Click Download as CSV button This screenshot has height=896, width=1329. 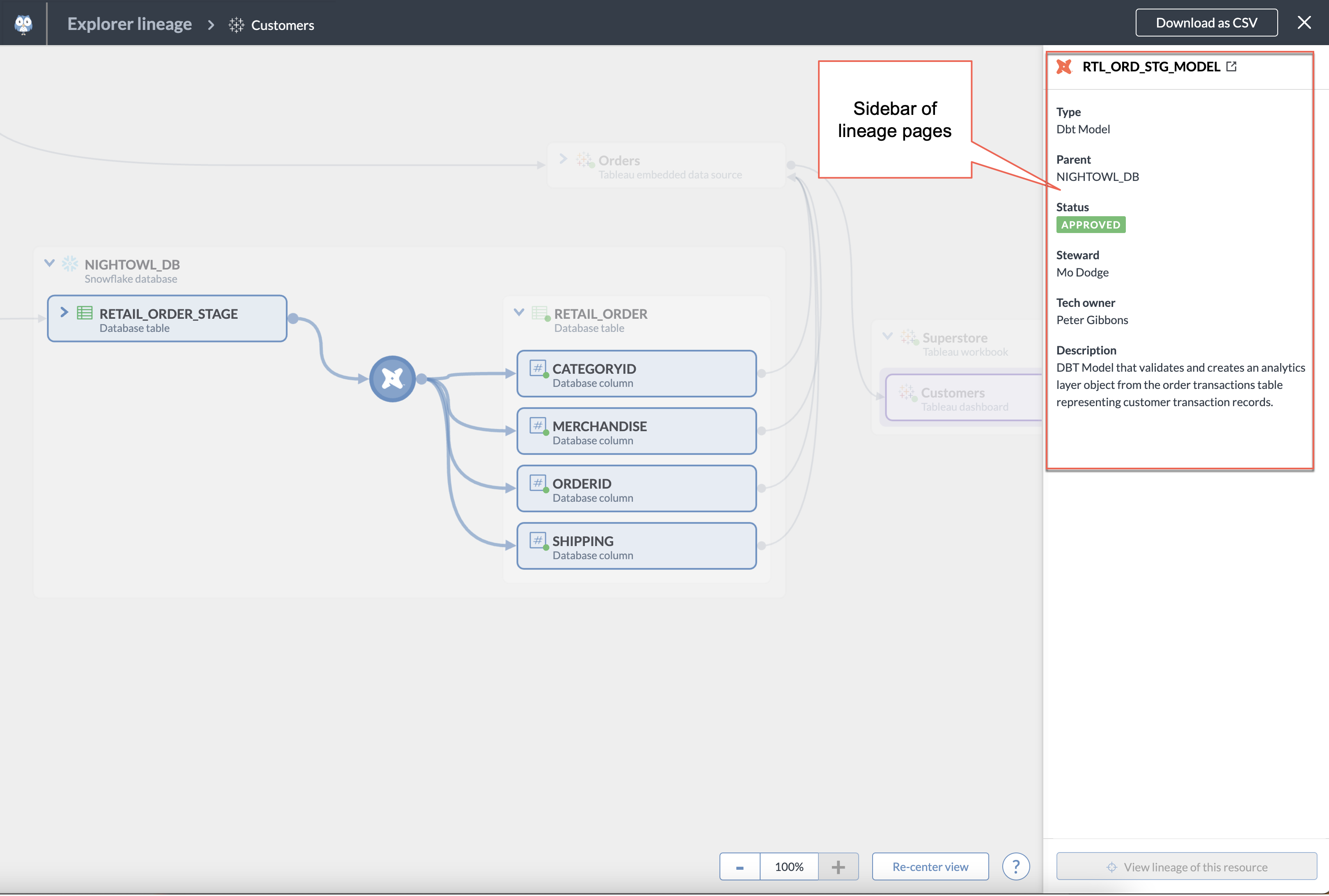click(1206, 23)
